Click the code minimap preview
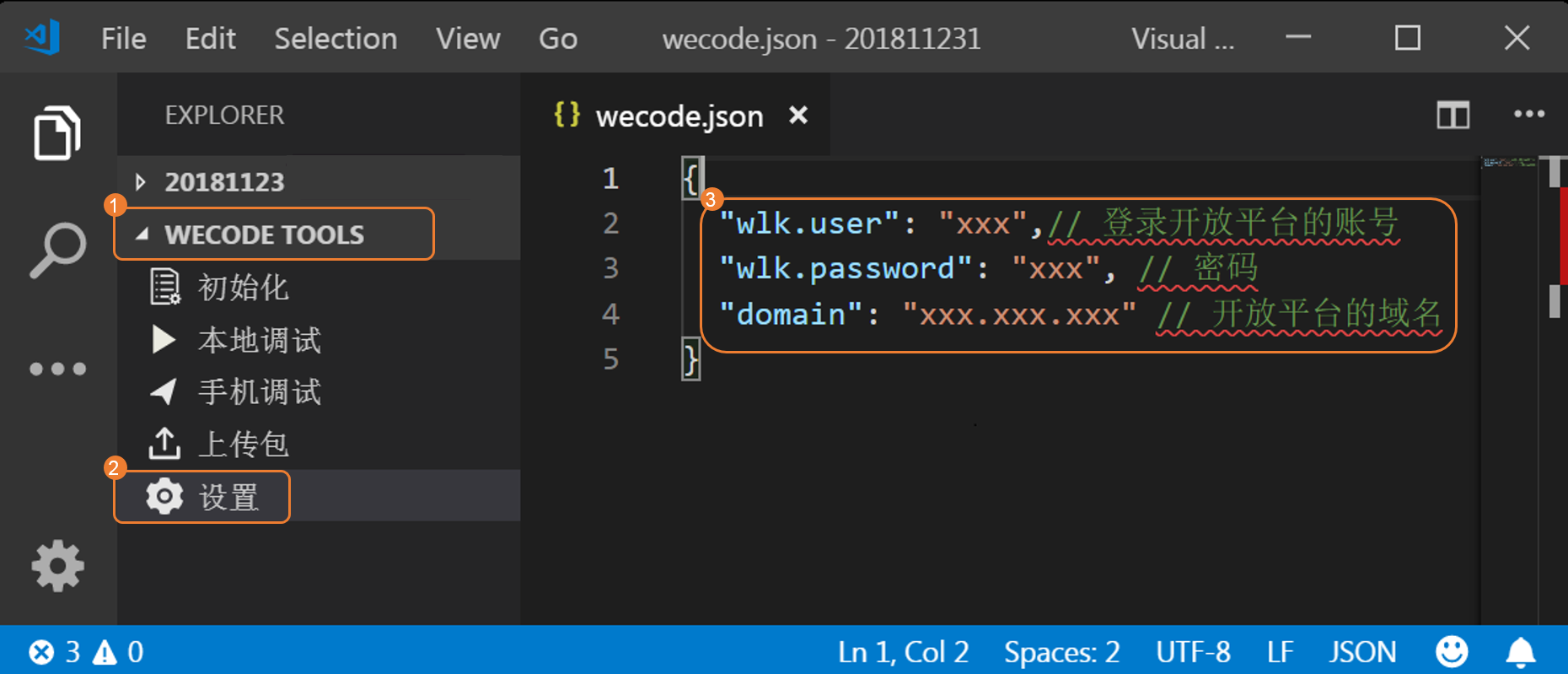 (1509, 162)
